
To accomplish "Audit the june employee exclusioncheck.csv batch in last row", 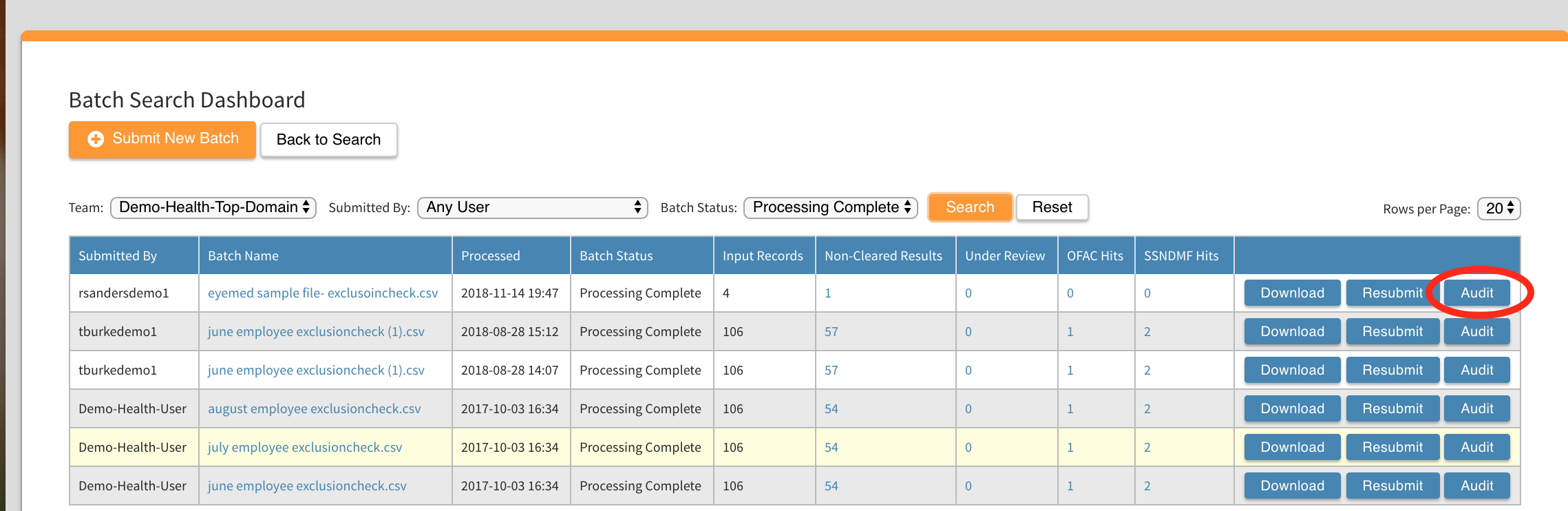I will point(1476,486).
